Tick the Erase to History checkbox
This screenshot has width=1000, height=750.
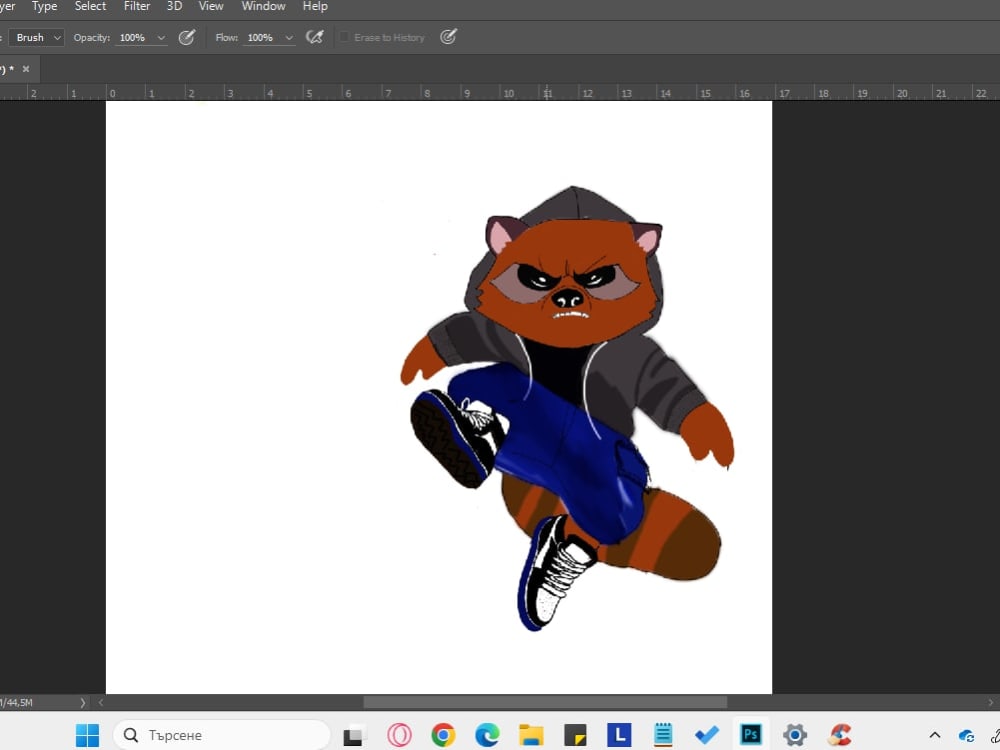pyautogui.click(x=344, y=37)
